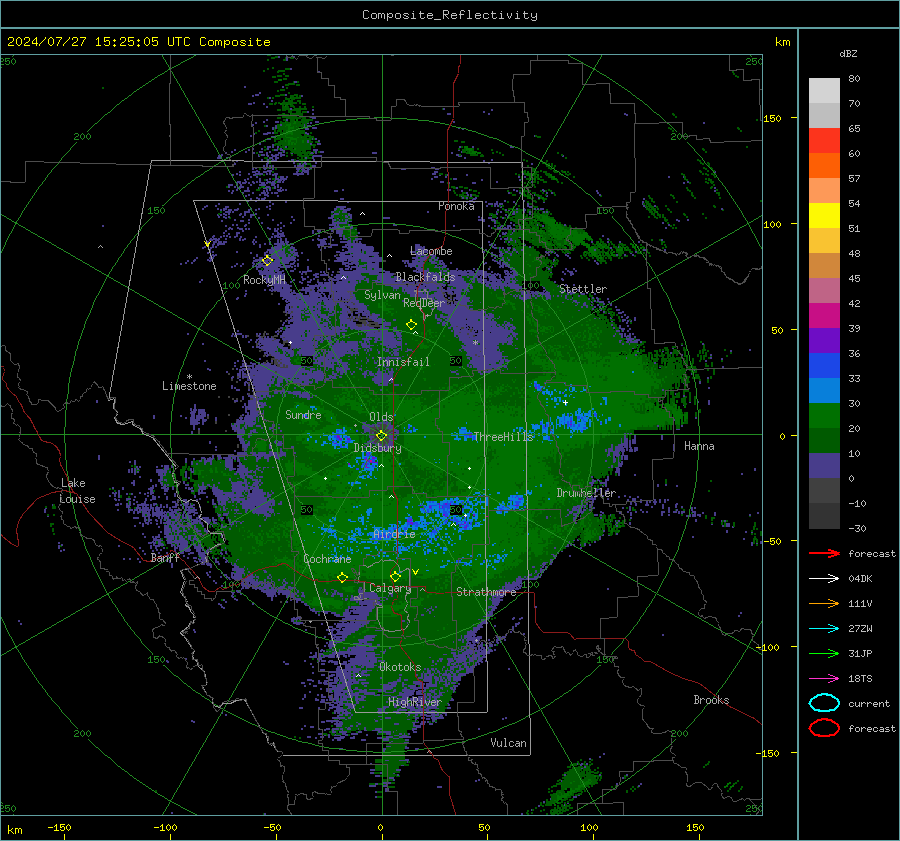Image resolution: width=900 pixels, height=841 pixels.
Task: Click the Stettler label on map
Action: [x=583, y=289]
